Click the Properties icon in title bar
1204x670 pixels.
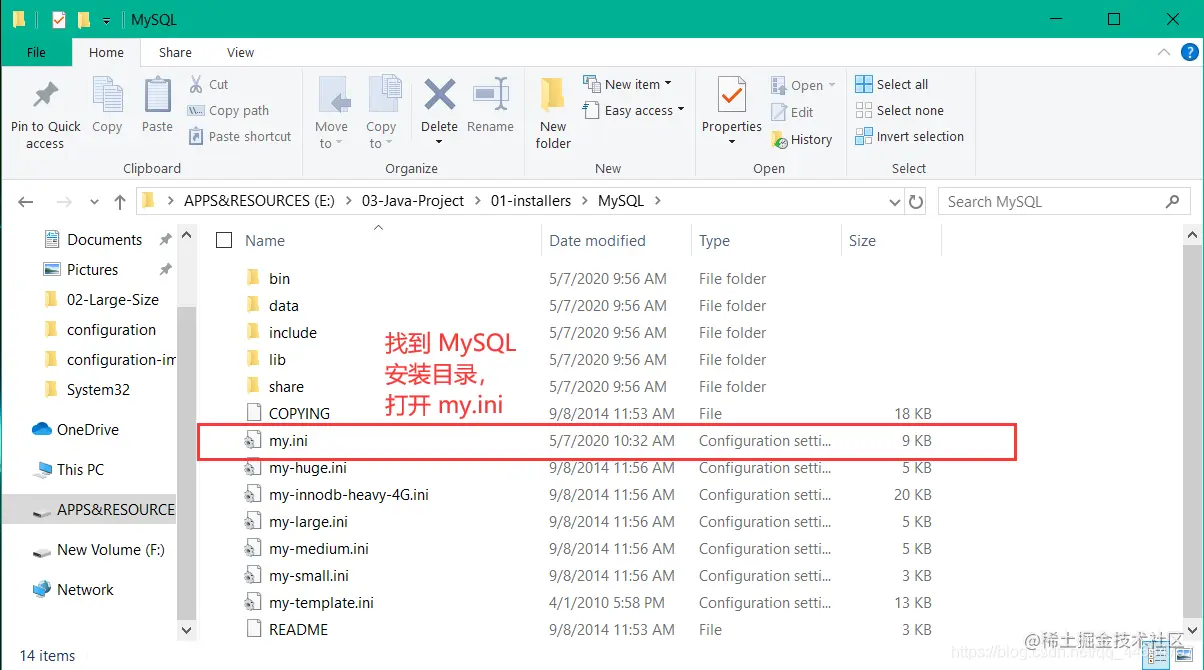tap(58, 19)
